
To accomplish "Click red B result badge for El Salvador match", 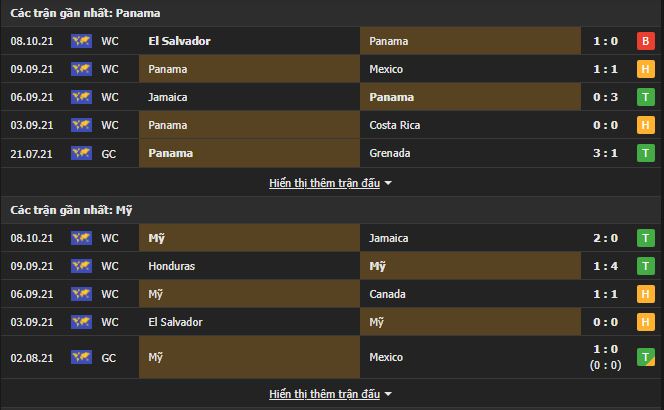I will [645, 41].
